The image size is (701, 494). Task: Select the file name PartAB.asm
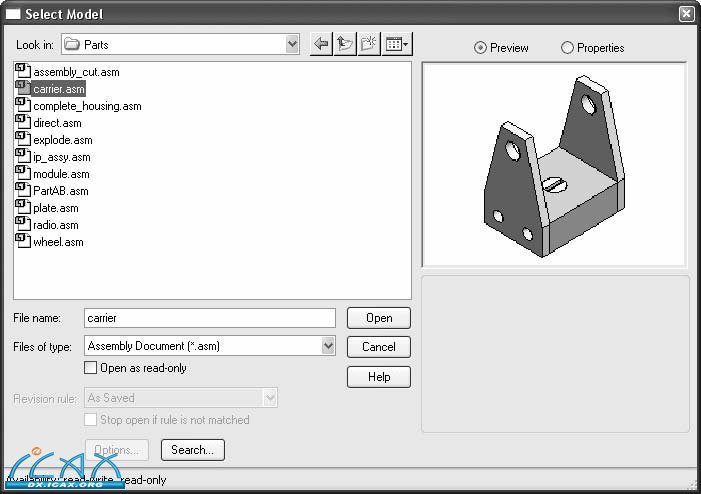tap(61, 191)
